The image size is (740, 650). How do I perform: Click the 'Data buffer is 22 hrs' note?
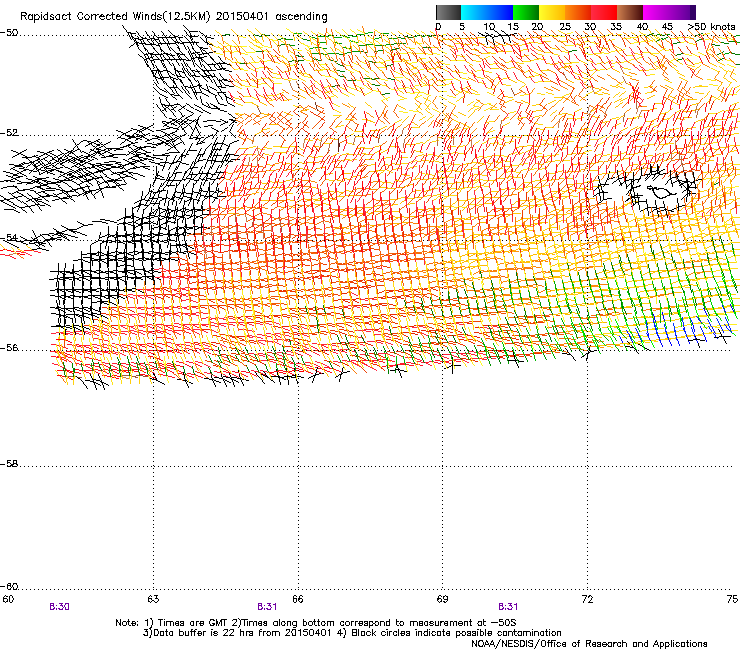[237, 633]
